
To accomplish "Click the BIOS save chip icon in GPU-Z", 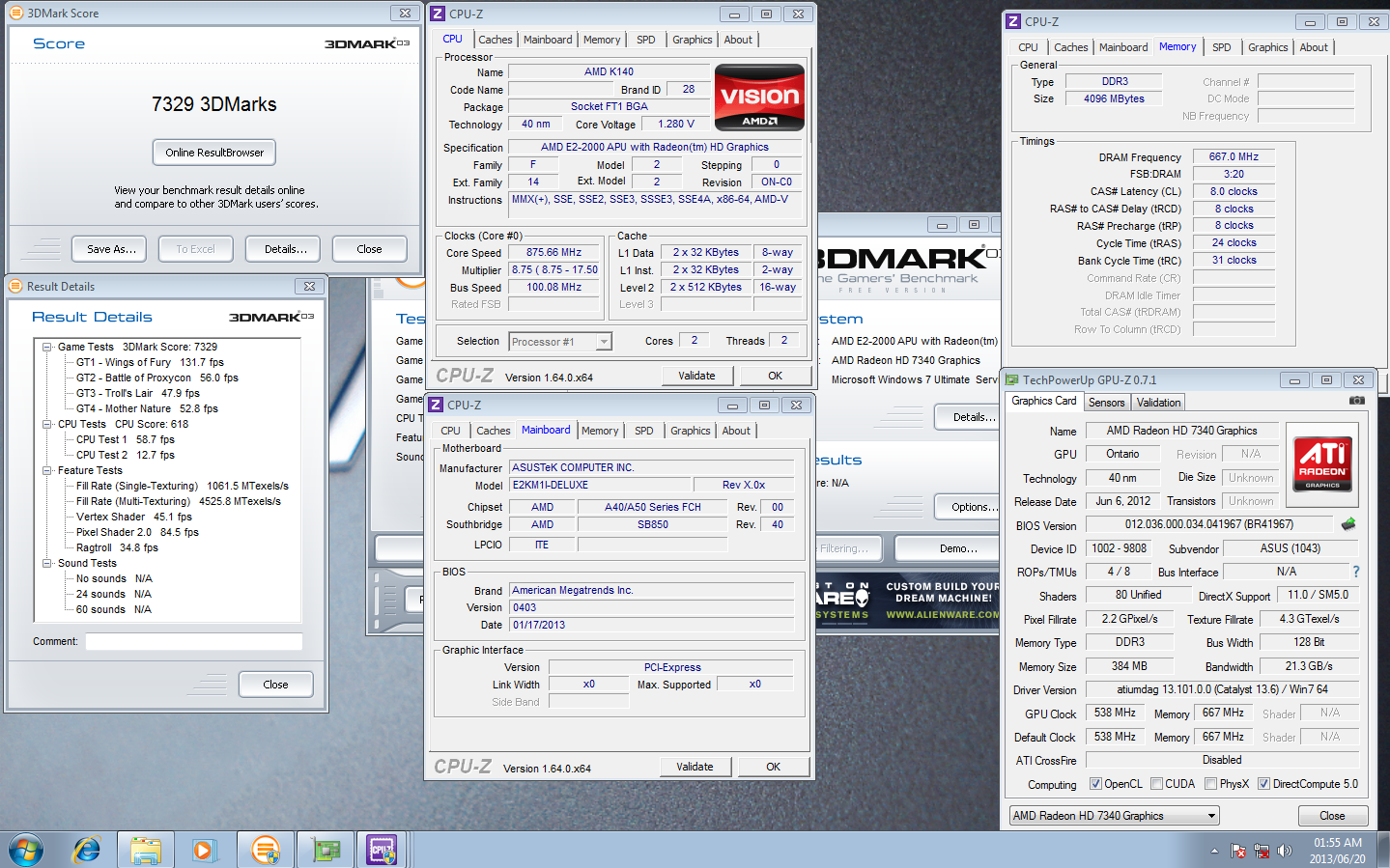I will 1348,524.
